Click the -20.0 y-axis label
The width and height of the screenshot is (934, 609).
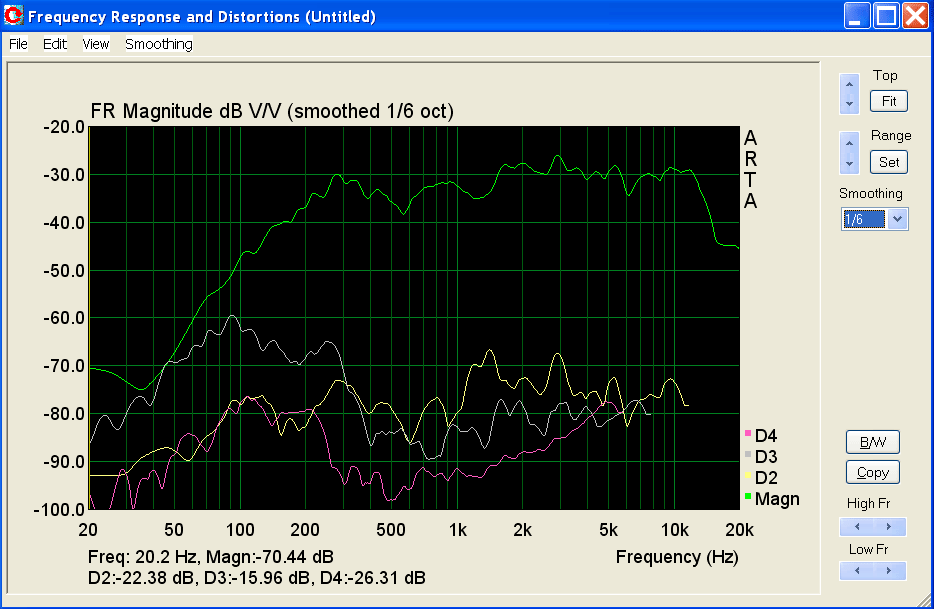pyautogui.click(x=64, y=127)
